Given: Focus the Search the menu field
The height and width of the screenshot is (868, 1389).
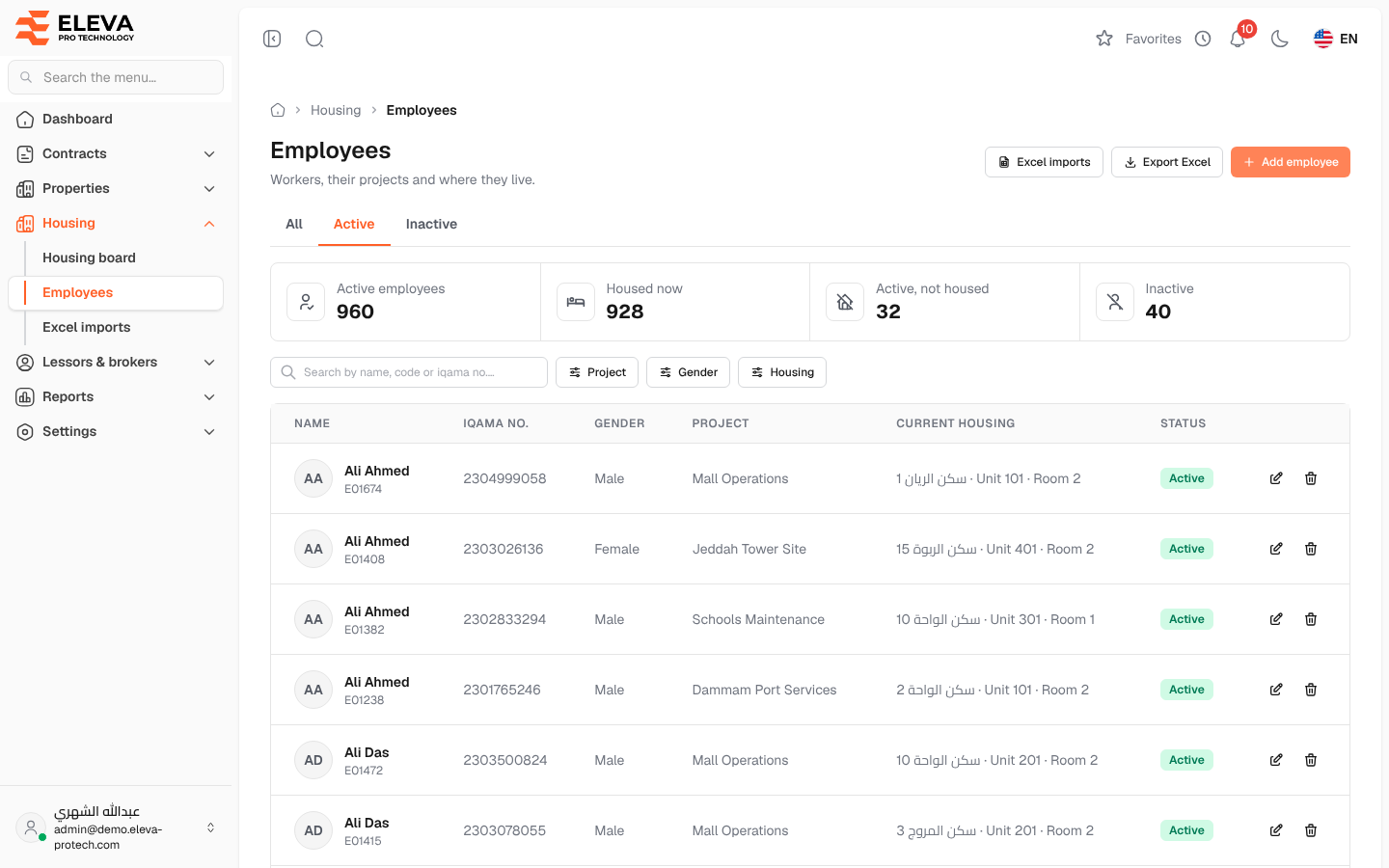Looking at the screenshot, I should click(x=116, y=77).
